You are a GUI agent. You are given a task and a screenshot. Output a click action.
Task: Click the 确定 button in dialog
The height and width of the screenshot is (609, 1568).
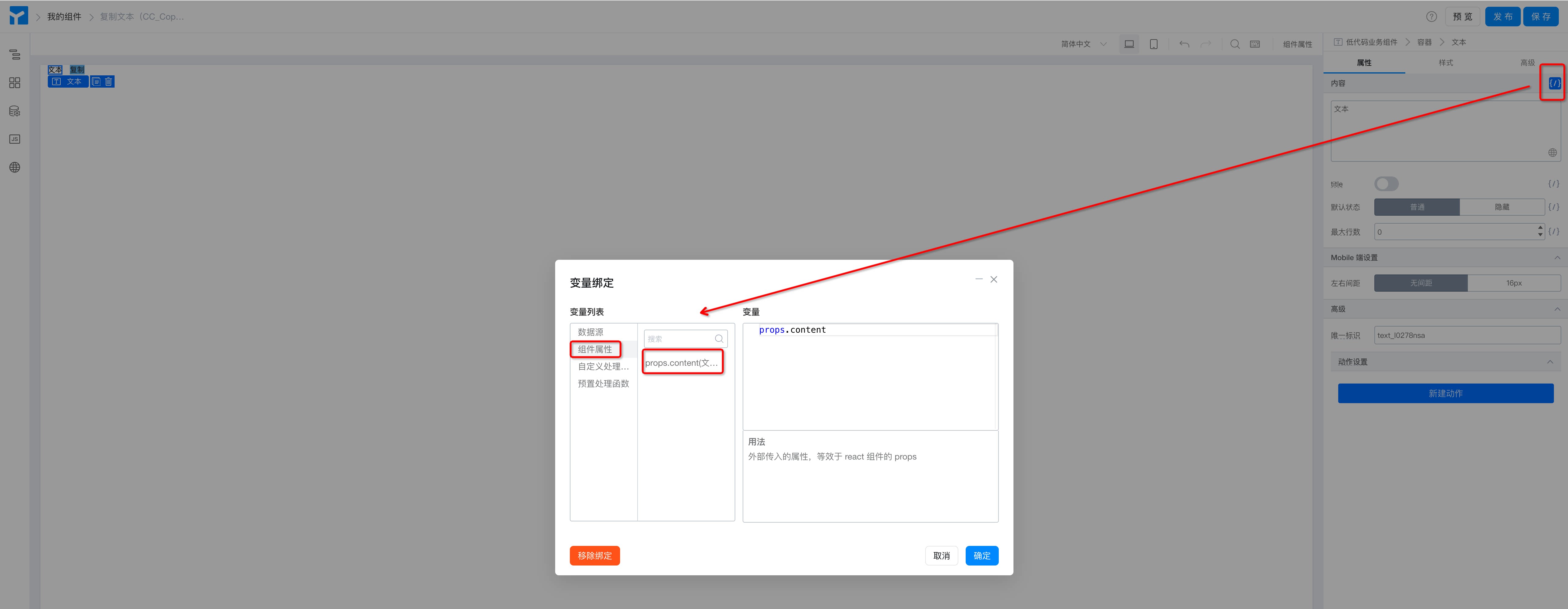(x=981, y=555)
